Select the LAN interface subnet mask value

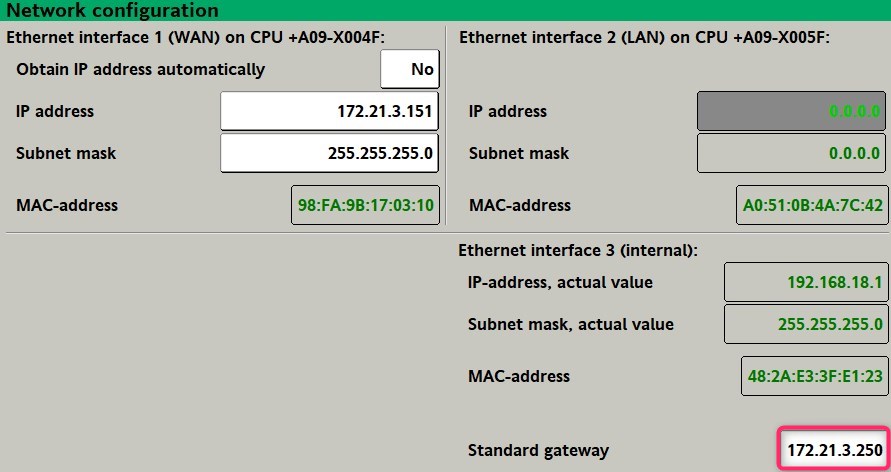(791, 153)
